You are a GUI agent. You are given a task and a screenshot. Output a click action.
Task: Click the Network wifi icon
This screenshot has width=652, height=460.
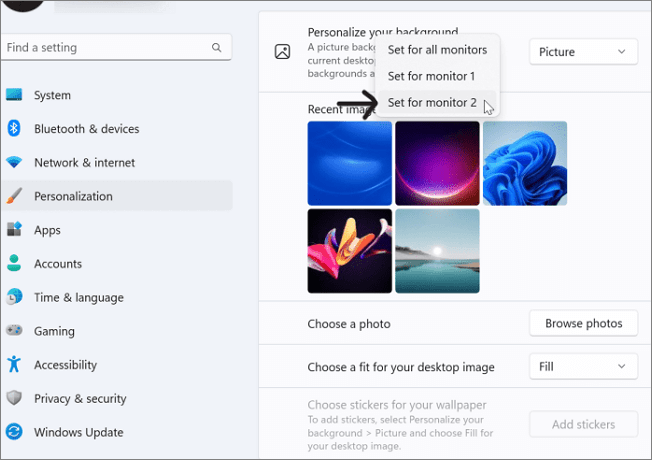[x=14, y=162]
